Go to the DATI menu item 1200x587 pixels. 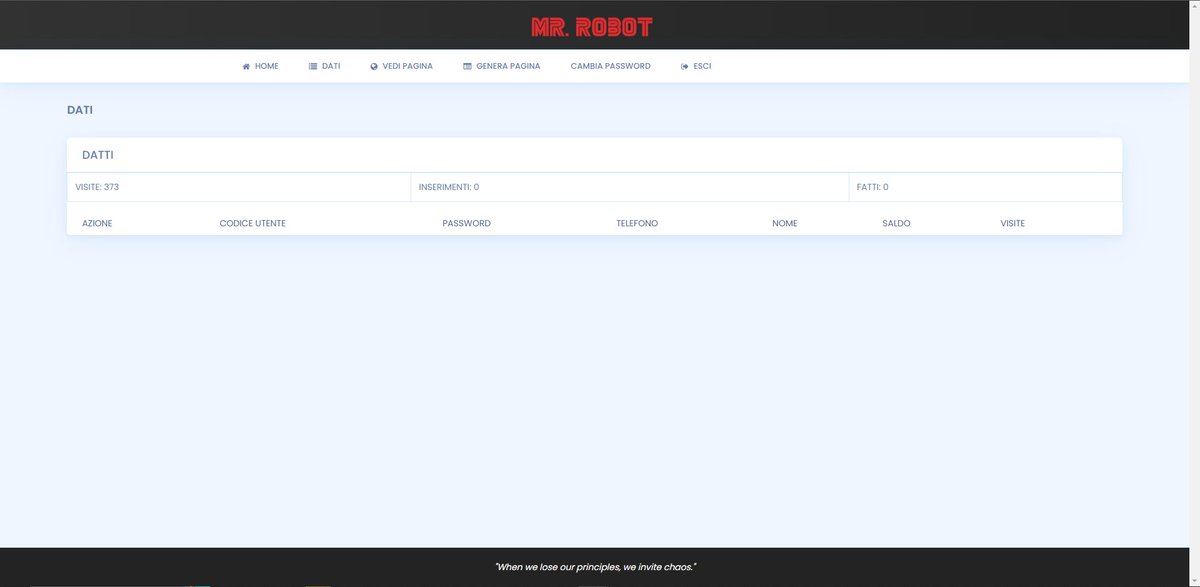(325, 66)
